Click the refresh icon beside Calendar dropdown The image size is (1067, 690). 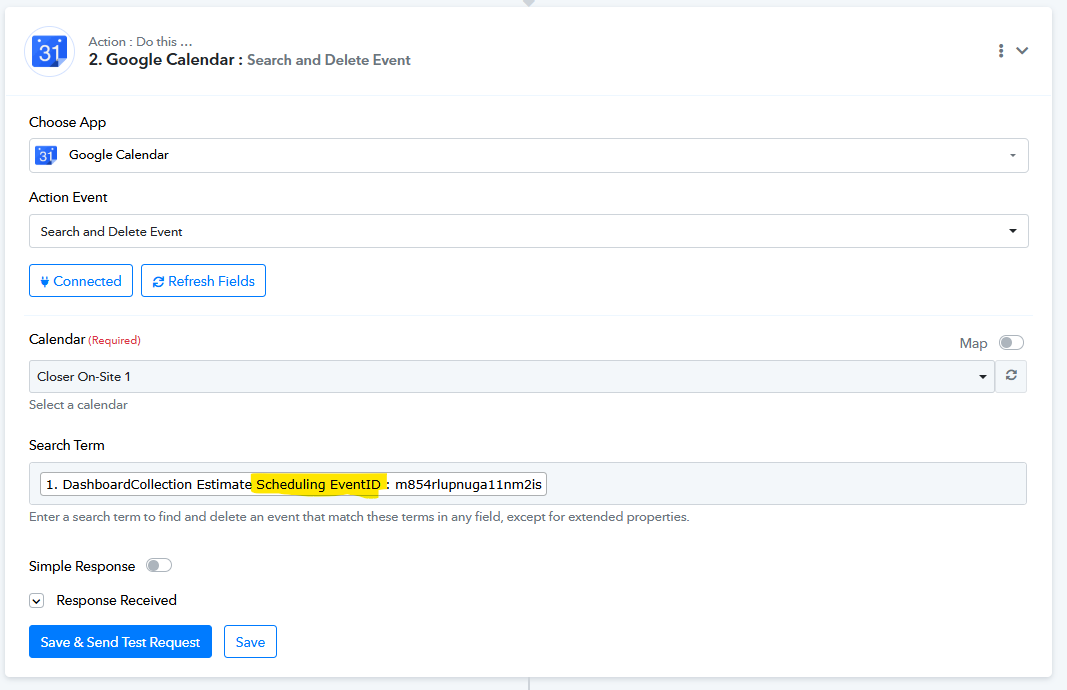pos(1011,376)
